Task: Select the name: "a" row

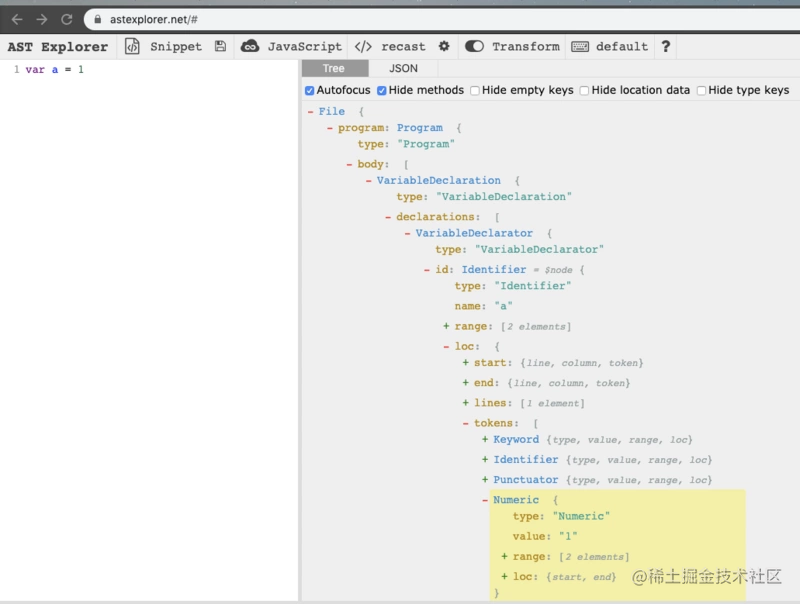Action: (483, 306)
